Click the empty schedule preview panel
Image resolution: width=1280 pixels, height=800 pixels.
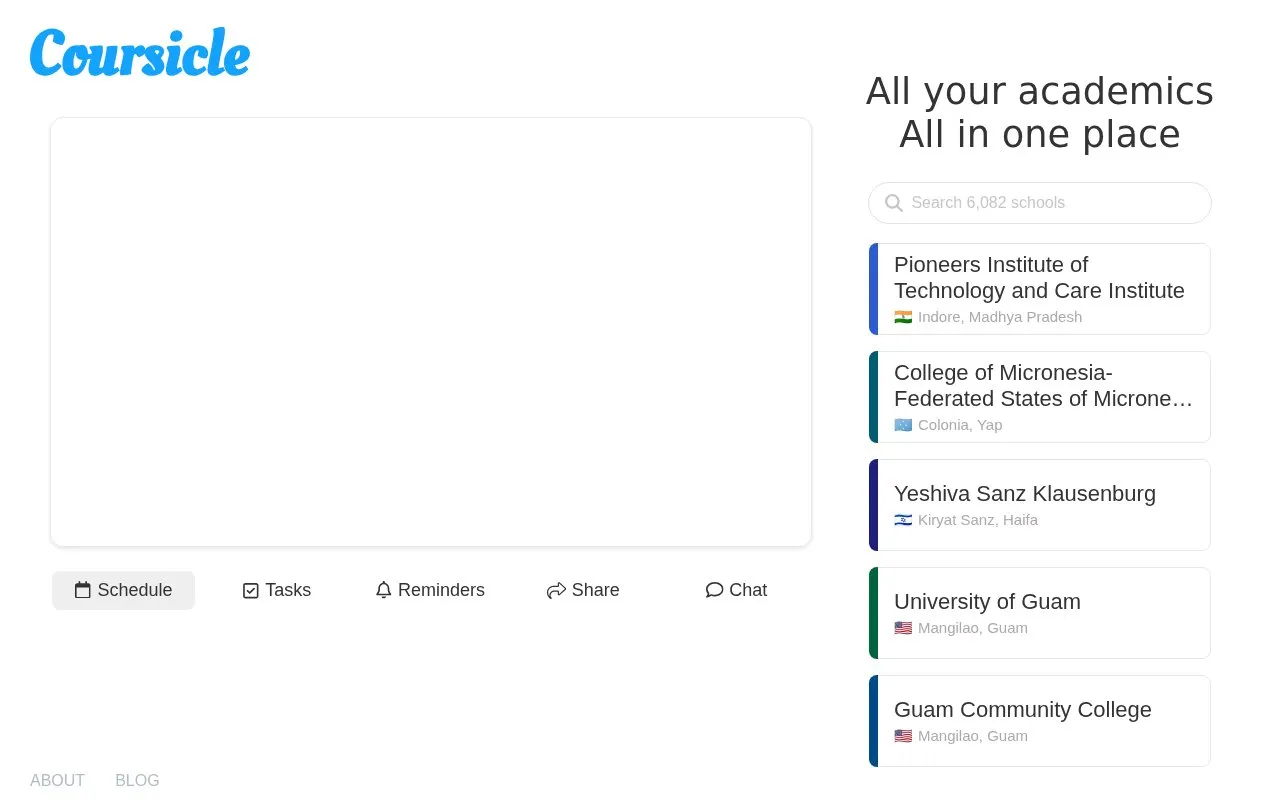pos(431,332)
